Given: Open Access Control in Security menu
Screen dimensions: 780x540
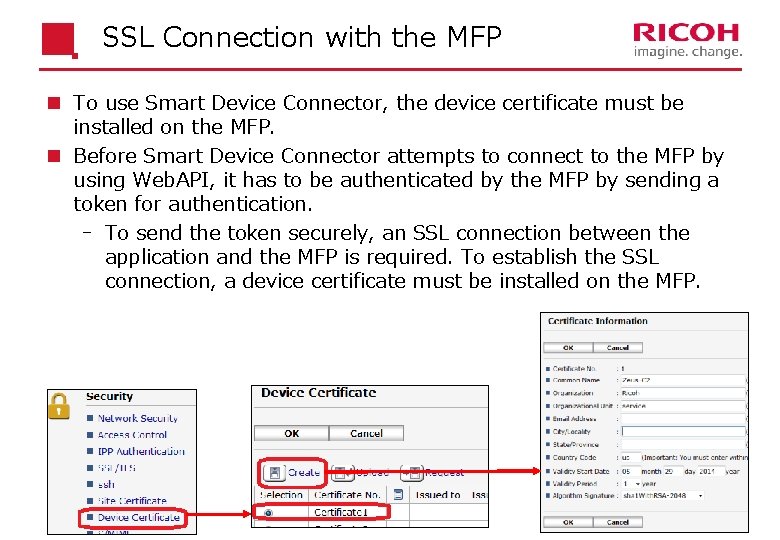Looking at the screenshot, I should click(x=132, y=435).
